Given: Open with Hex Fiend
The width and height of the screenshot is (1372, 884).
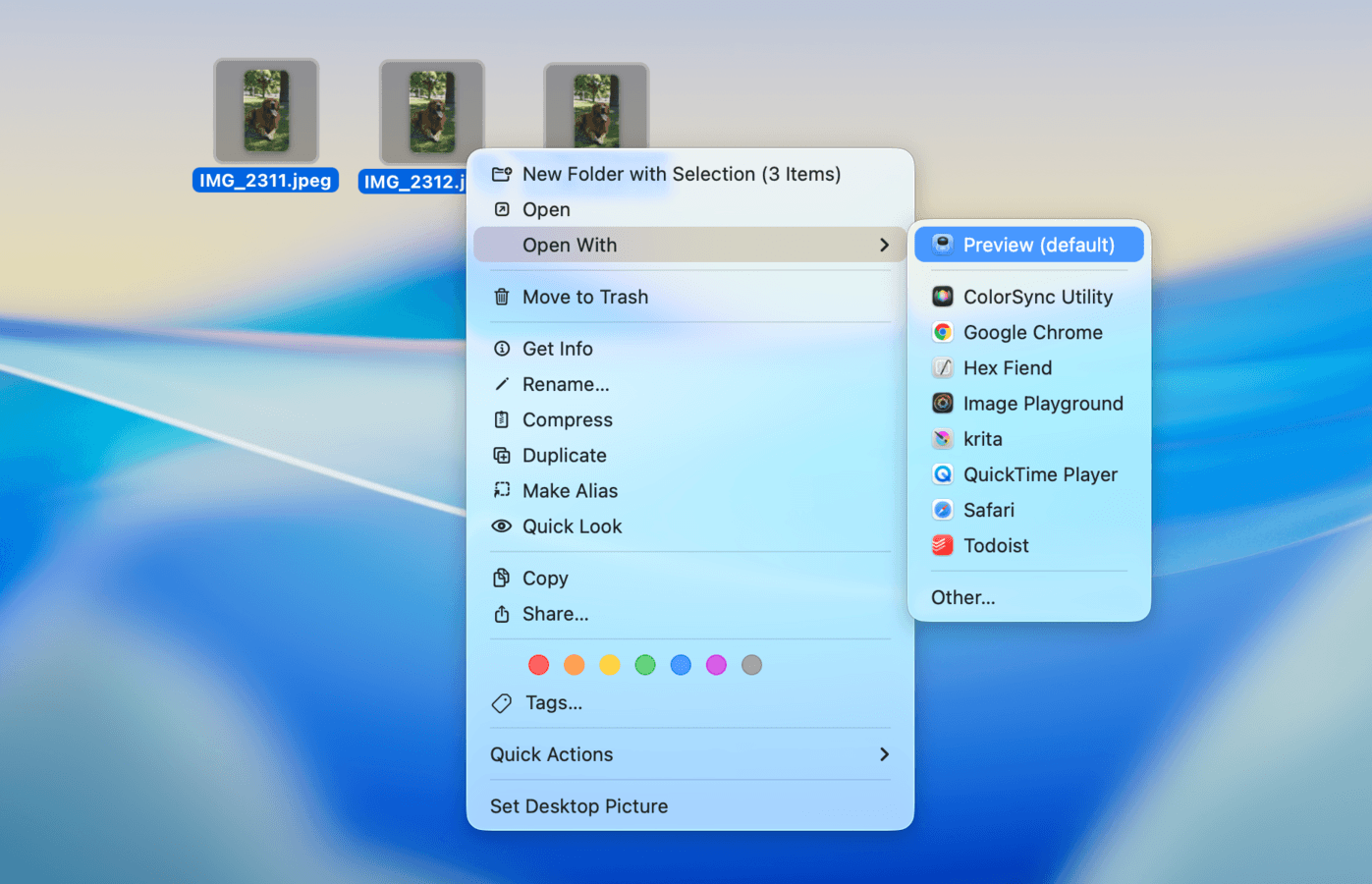Looking at the screenshot, I should coord(1029,367).
